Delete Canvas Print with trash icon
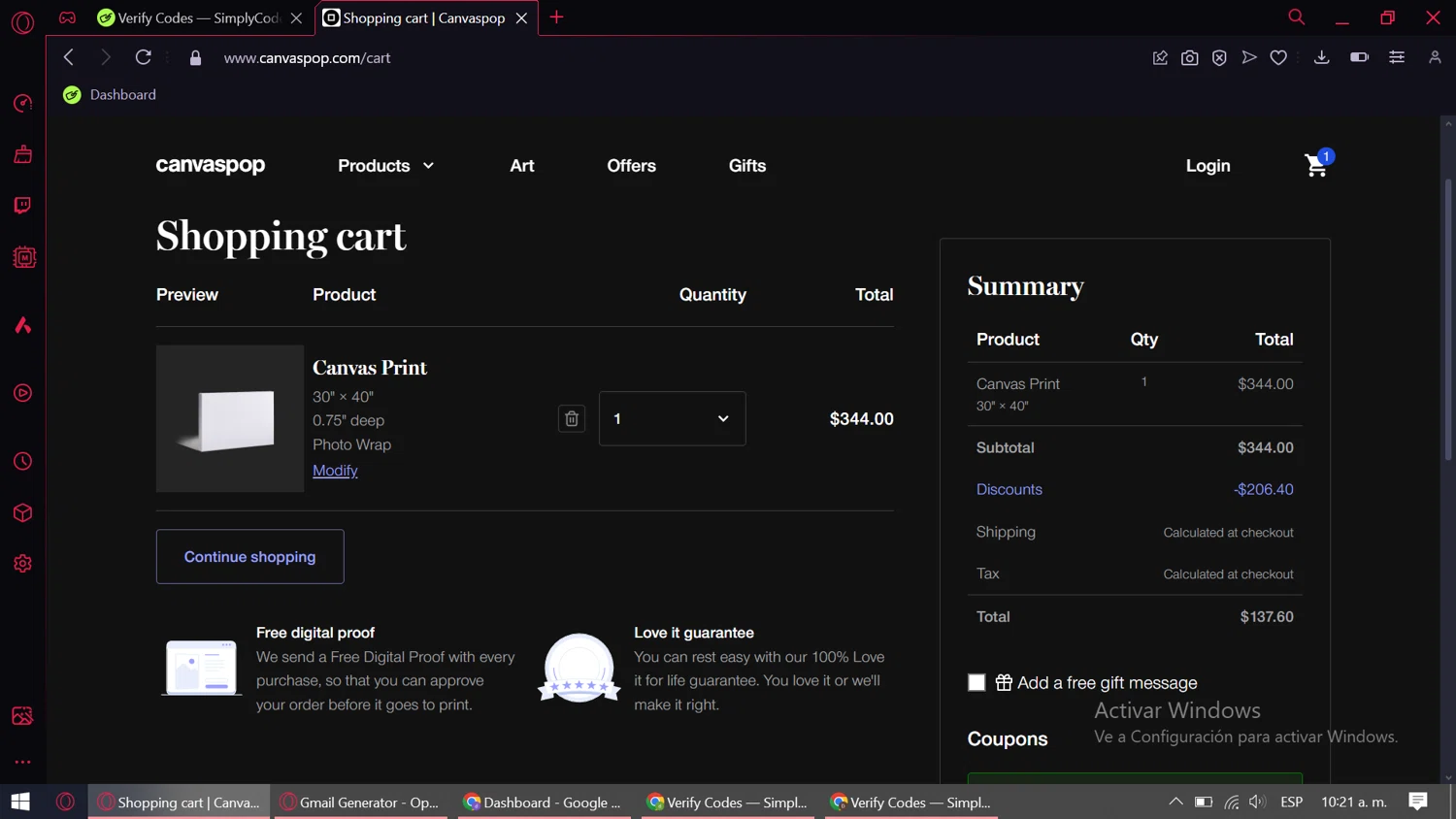1456x819 pixels. [x=572, y=418]
